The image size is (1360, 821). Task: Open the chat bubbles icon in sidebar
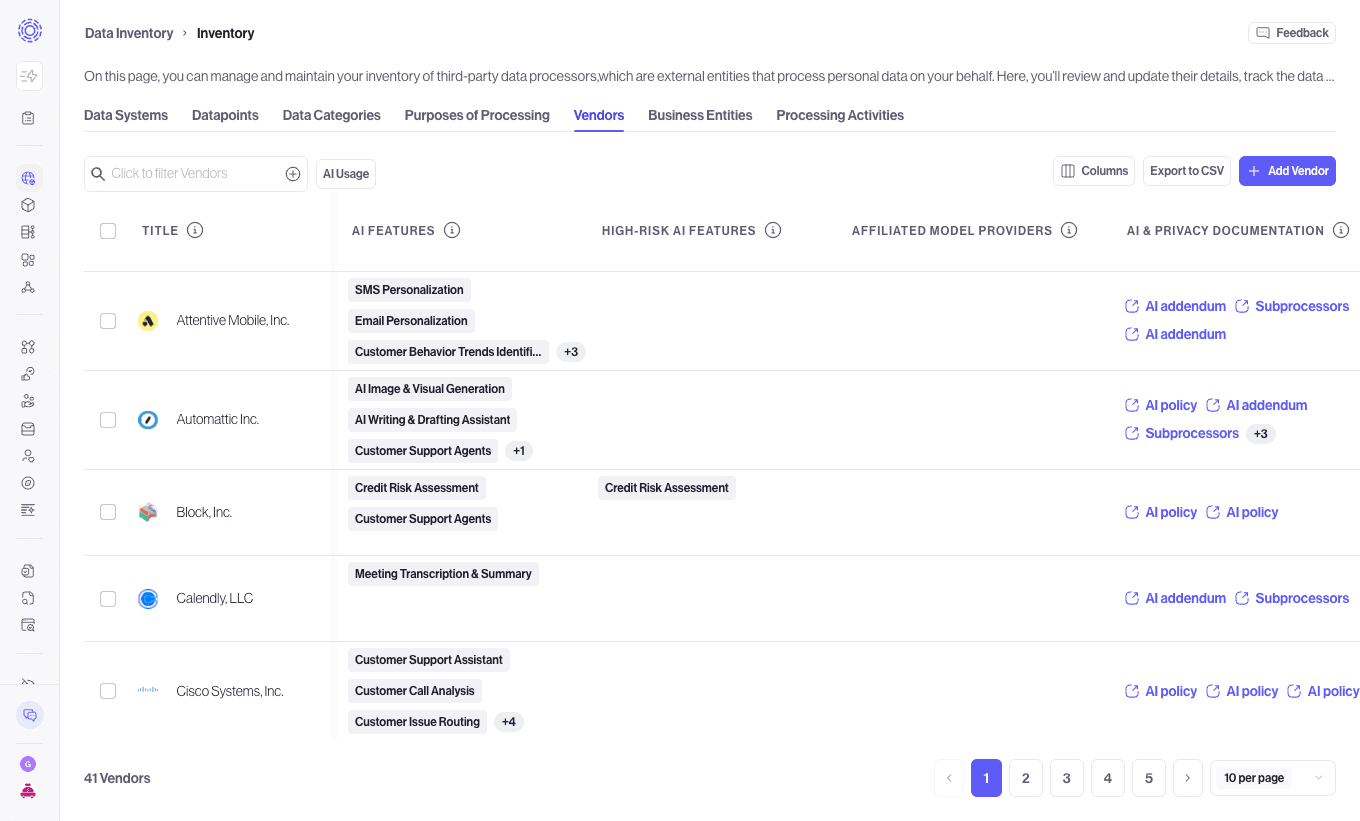pyautogui.click(x=30, y=715)
